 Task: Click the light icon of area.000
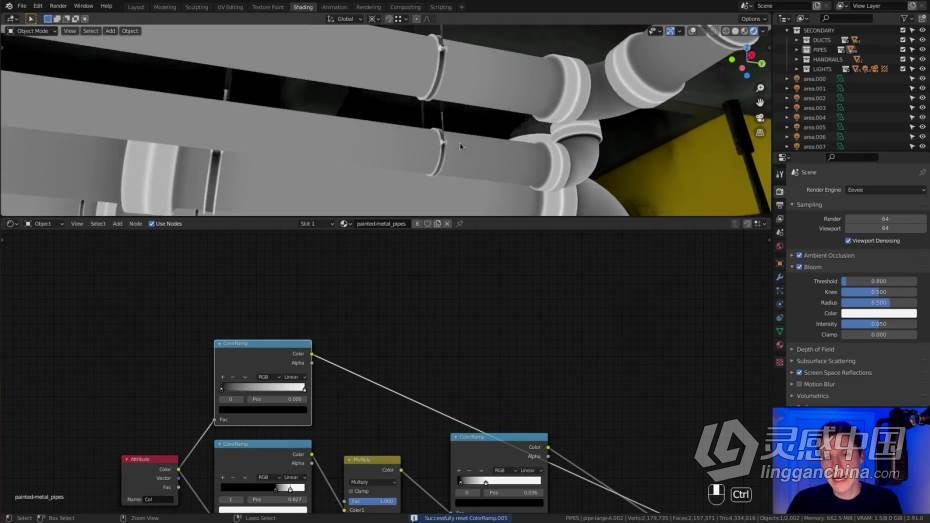click(797, 79)
